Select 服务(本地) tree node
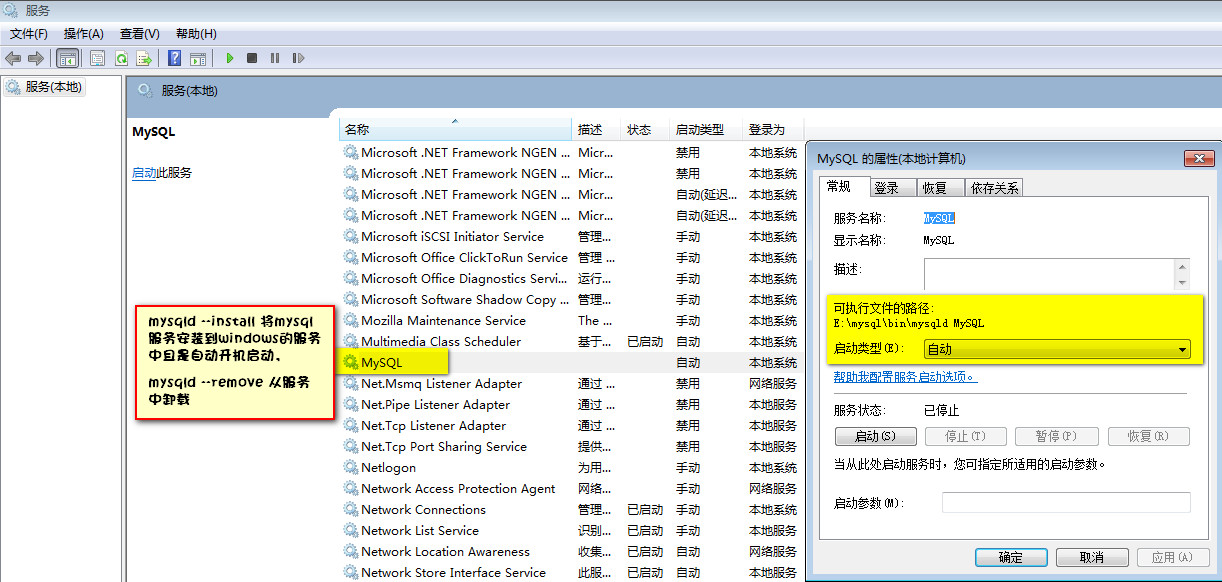 click(x=45, y=87)
